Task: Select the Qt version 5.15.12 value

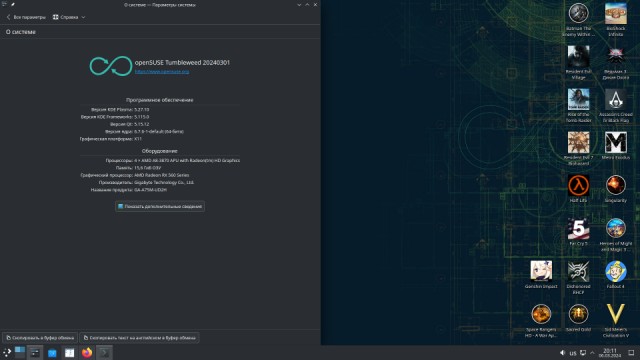Action: click(x=142, y=124)
